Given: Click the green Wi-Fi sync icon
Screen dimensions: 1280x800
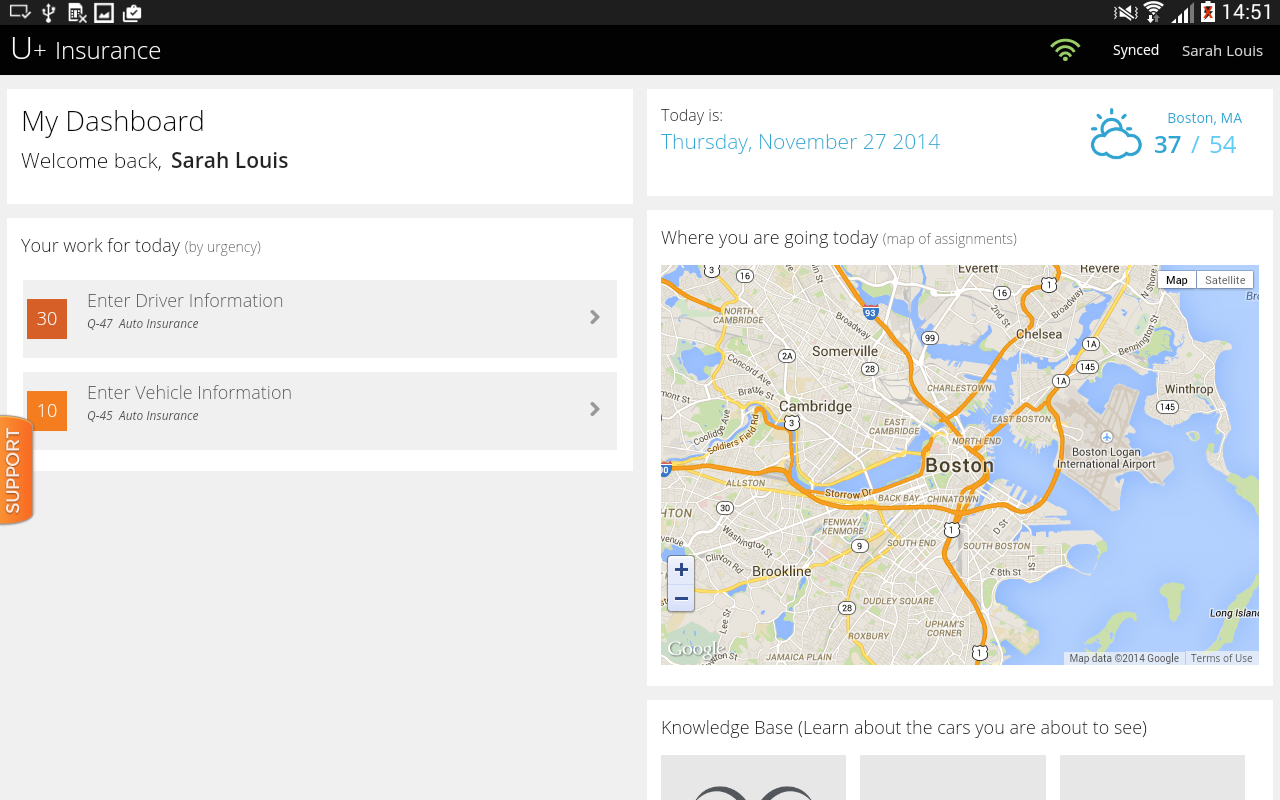Looking at the screenshot, I should click(x=1065, y=50).
